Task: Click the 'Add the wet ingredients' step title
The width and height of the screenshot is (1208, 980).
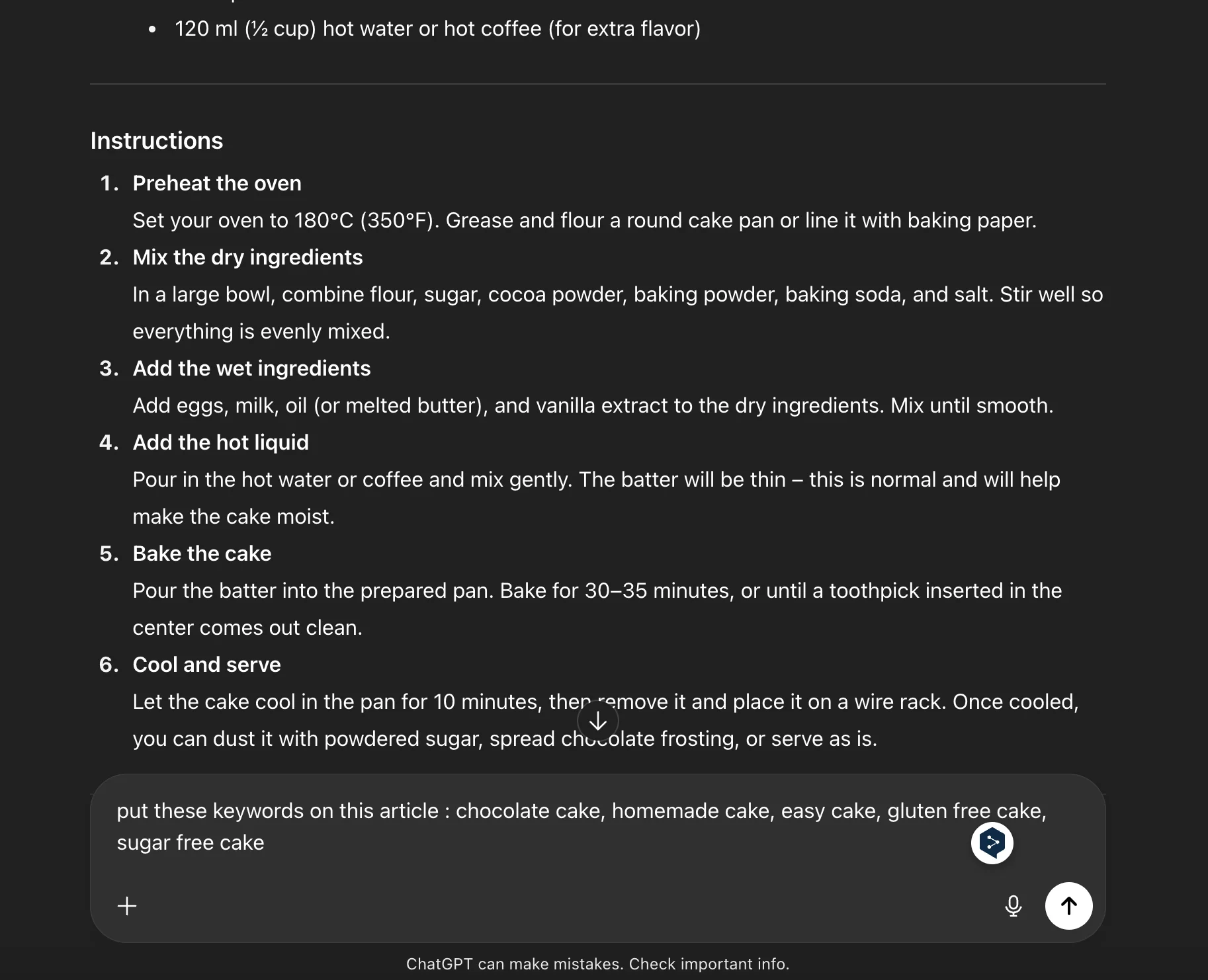Action: point(251,368)
